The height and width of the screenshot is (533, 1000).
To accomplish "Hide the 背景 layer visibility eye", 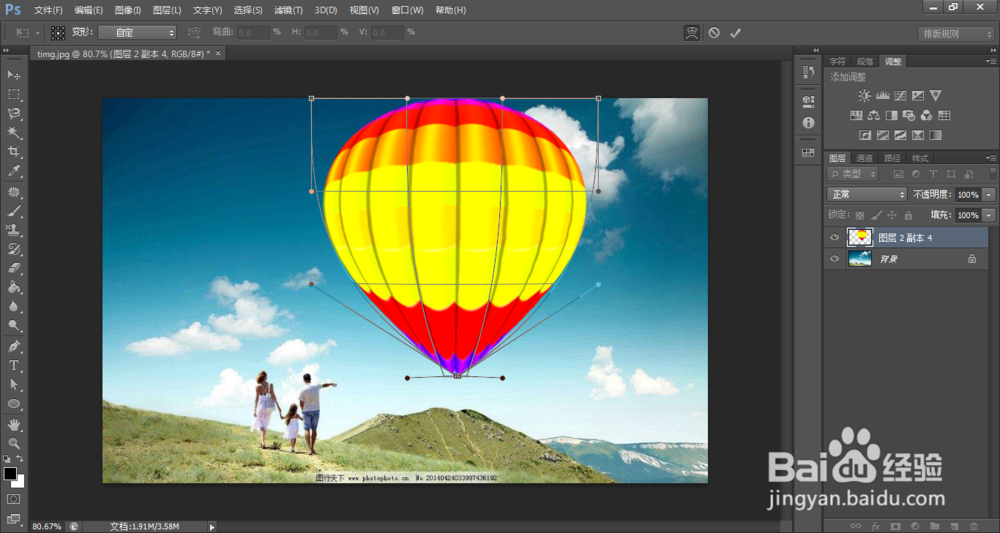I will pyautogui.click(x=834, y=259).
